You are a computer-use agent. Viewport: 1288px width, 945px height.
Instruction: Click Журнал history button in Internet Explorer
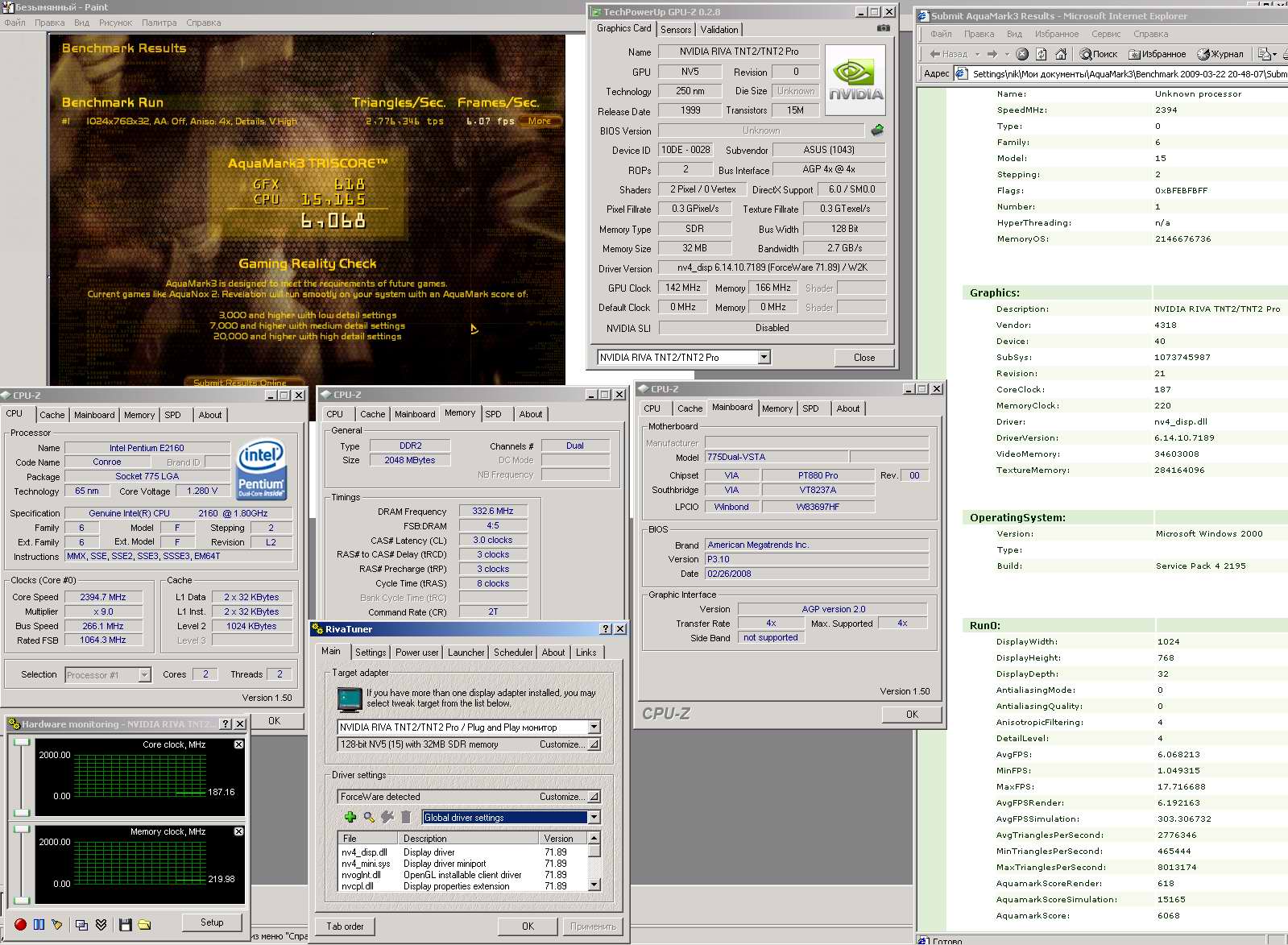(x=1220, y=54)
